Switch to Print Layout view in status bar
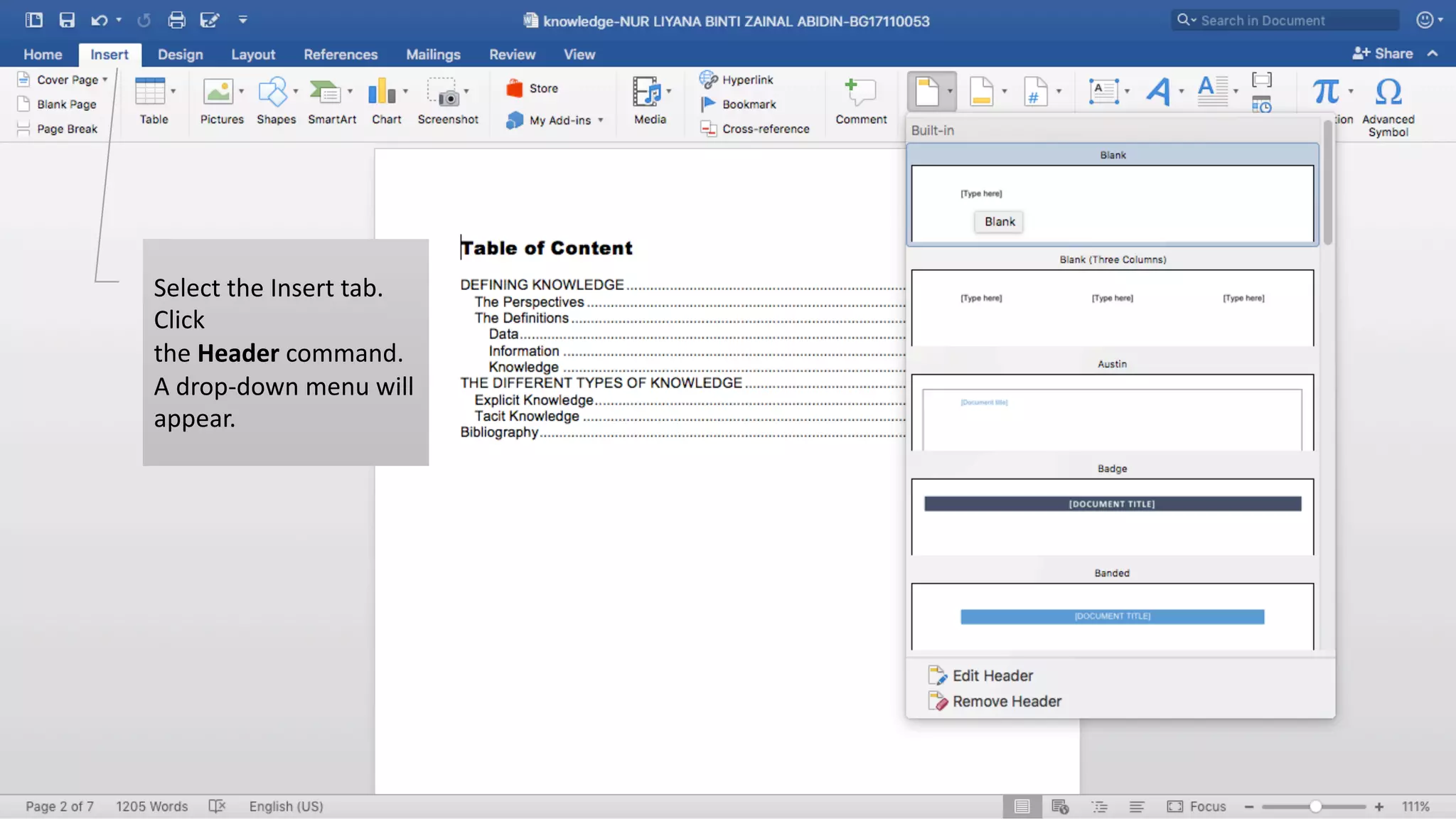The width and height of the screenshot is (1456, 819). pos(1022,806)
